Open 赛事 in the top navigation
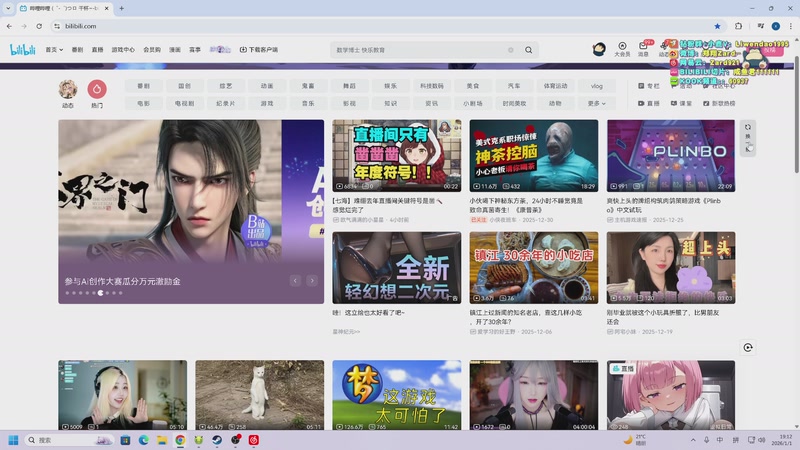800x450 pixels. [x=195, y=49]
